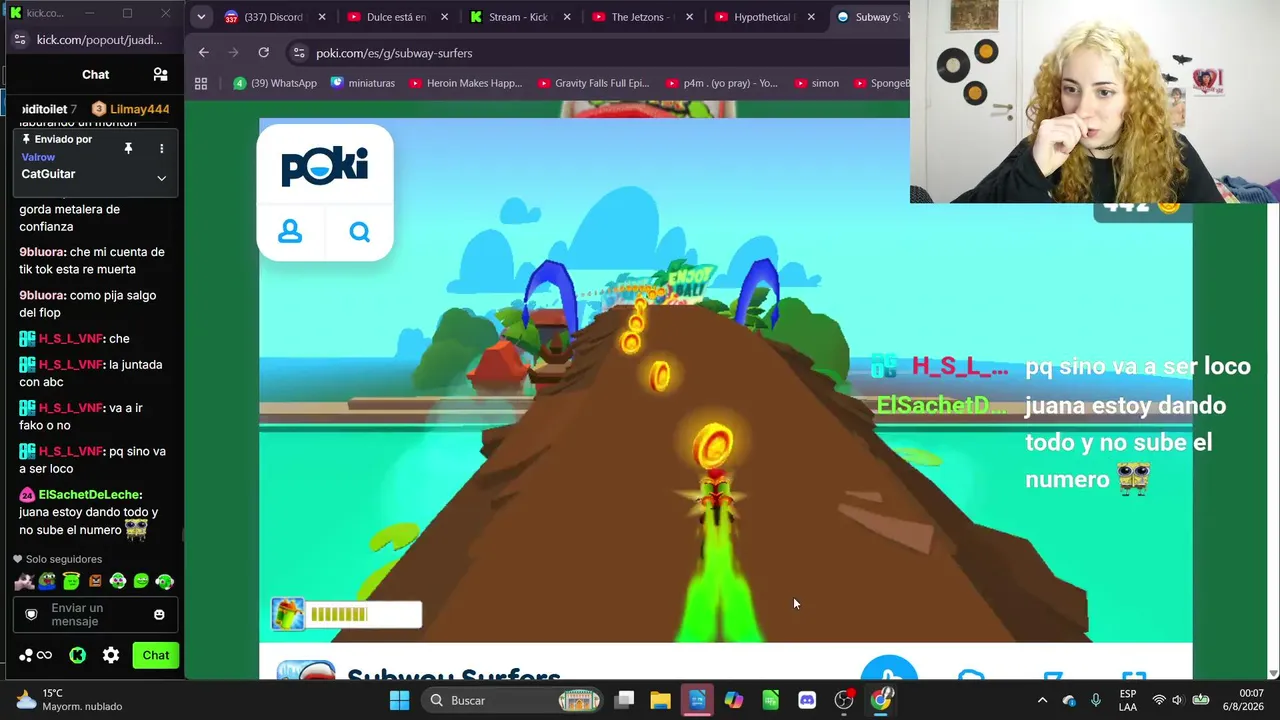Open the Poki search magnifier

pyautogui.click(x=360, y=232)
